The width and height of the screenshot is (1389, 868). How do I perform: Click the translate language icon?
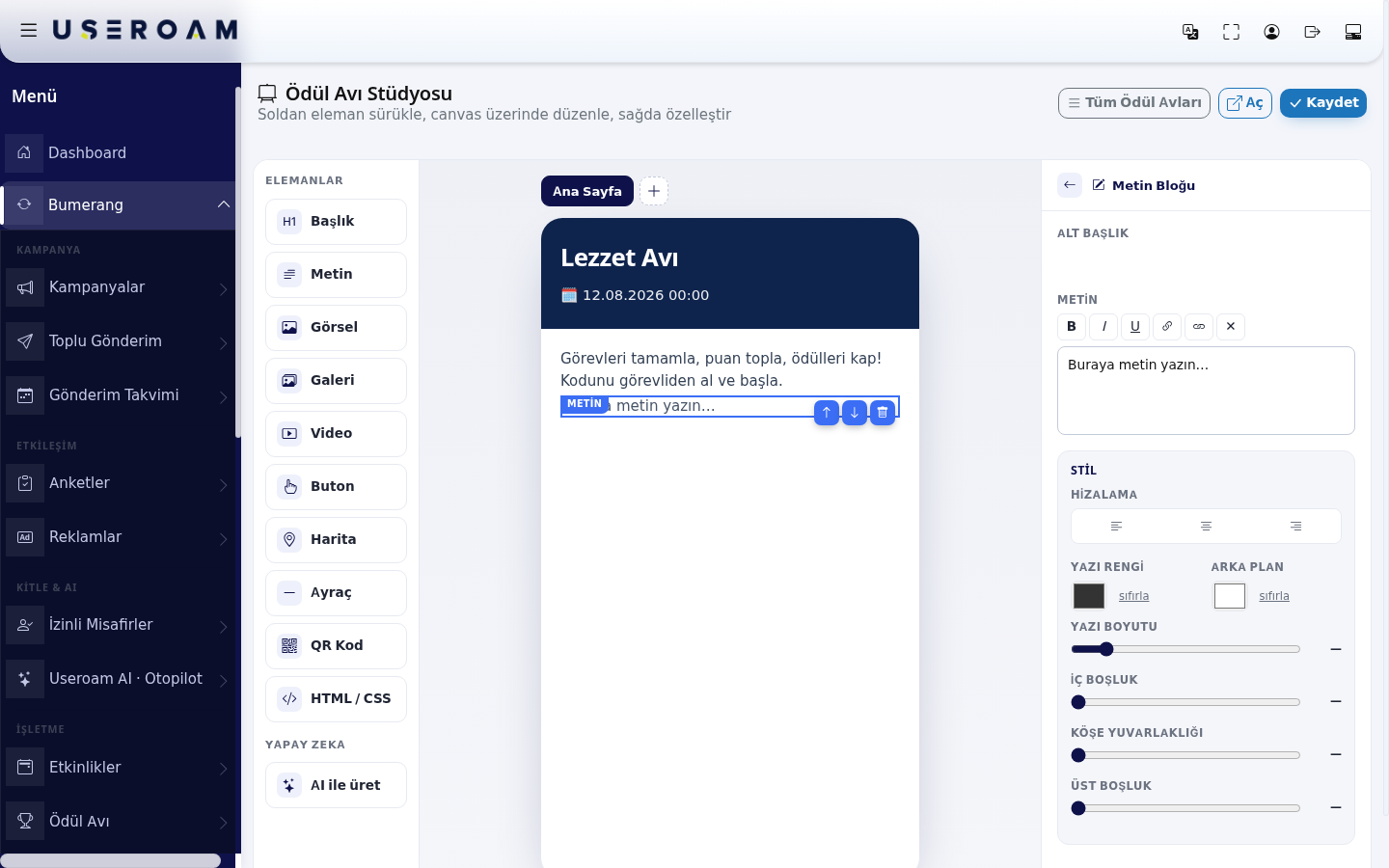pos(1190,32)
